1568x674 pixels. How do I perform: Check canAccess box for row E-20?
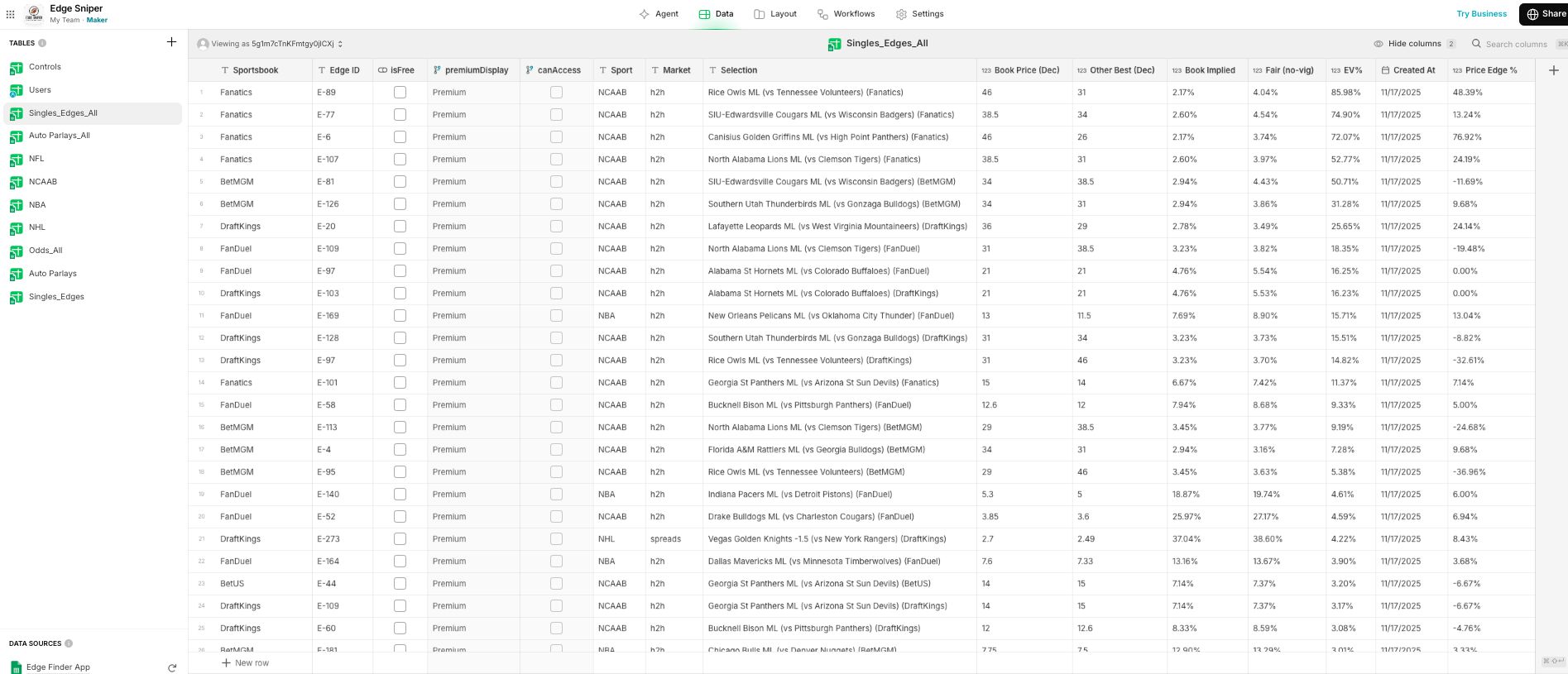point(556,227)
